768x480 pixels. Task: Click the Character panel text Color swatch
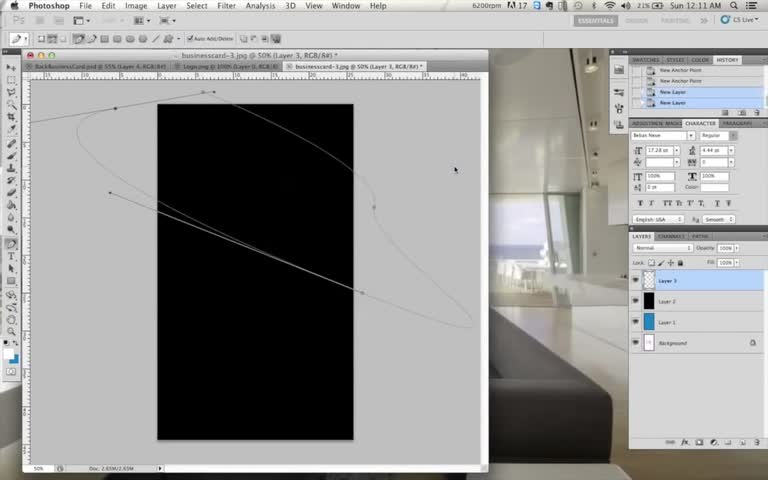pos(715,188)
